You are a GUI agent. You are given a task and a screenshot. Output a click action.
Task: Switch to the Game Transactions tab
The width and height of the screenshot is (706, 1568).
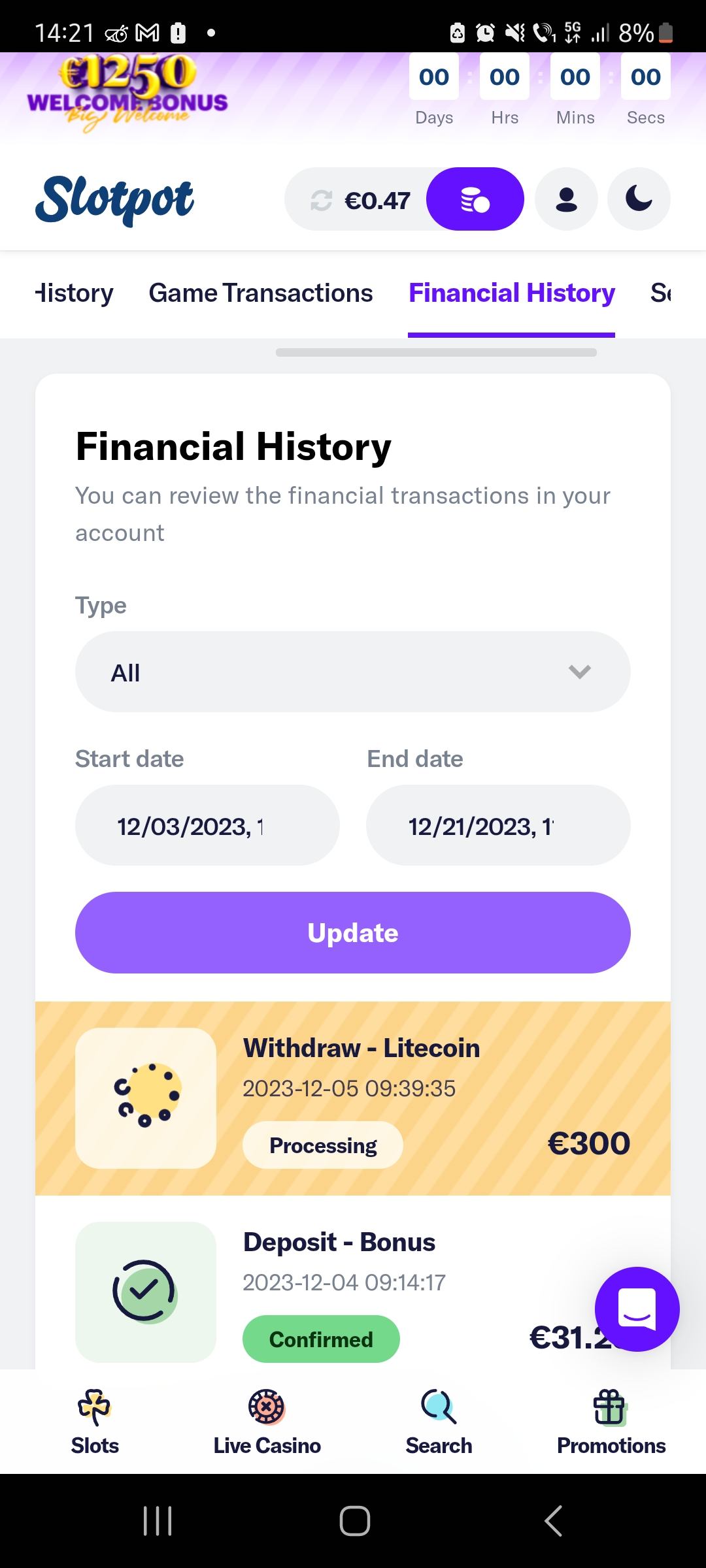point(260,293)
